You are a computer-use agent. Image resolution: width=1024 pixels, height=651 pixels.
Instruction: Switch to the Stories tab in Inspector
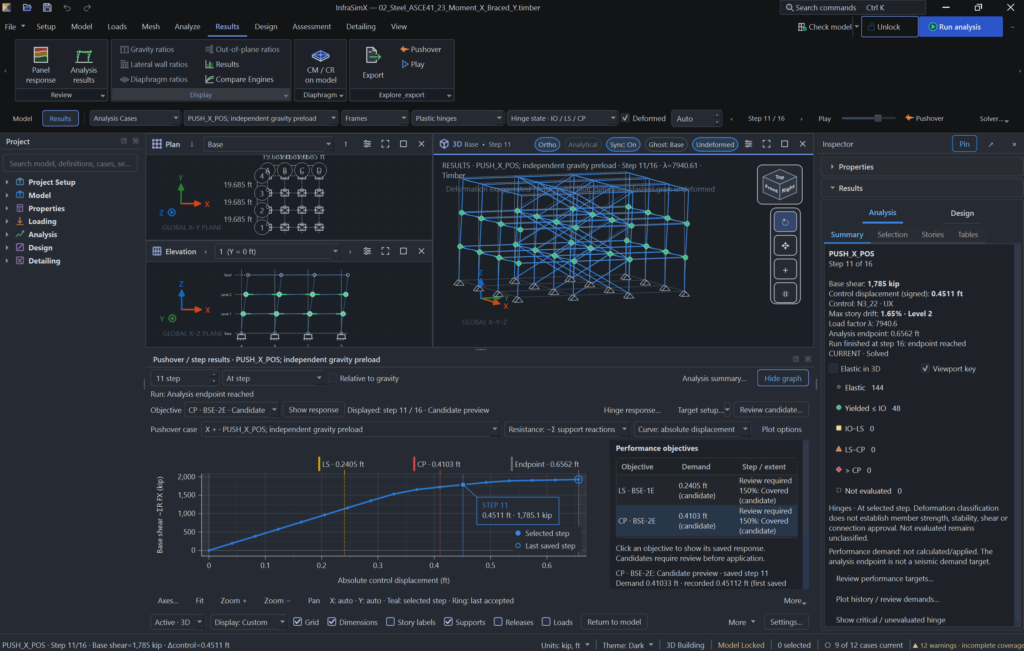coord(932,234)
